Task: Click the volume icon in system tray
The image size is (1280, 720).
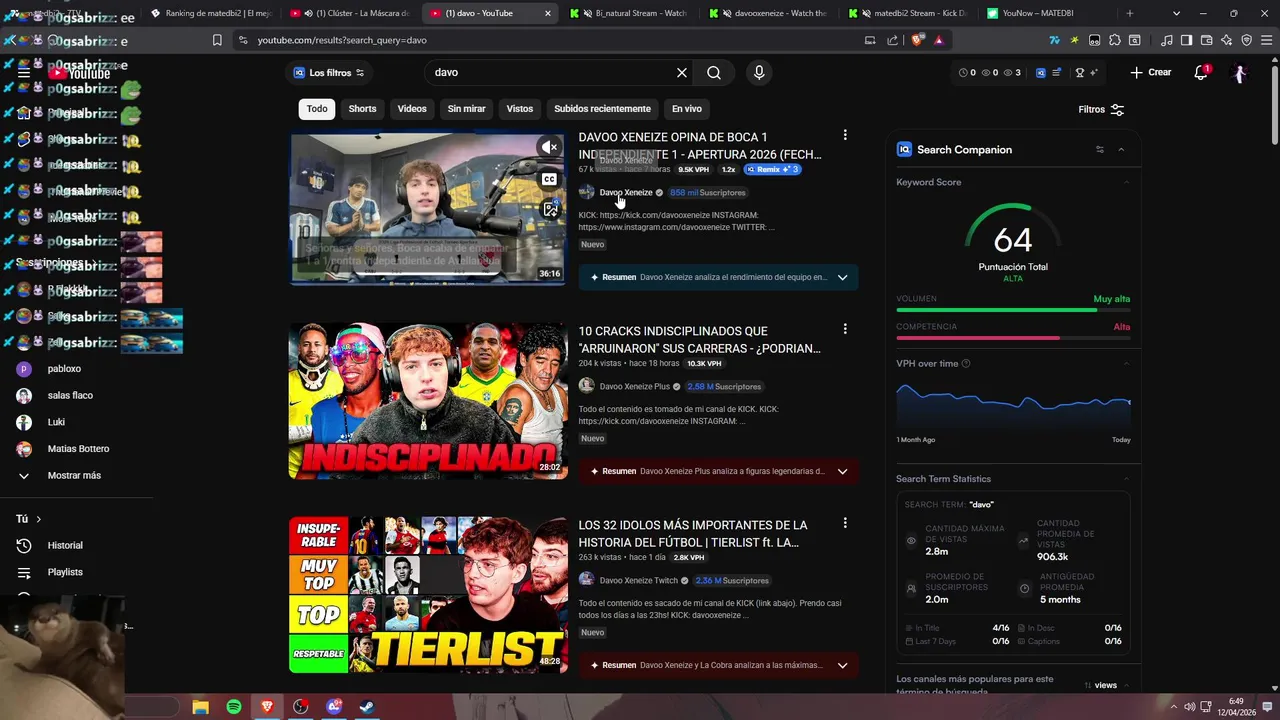Action: tap(1189, 707)
